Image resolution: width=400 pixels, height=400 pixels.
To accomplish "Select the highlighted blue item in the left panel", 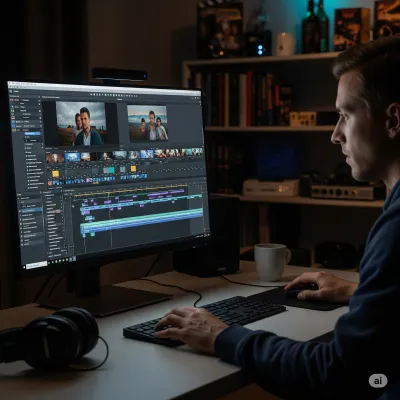I will pos(33,133).
